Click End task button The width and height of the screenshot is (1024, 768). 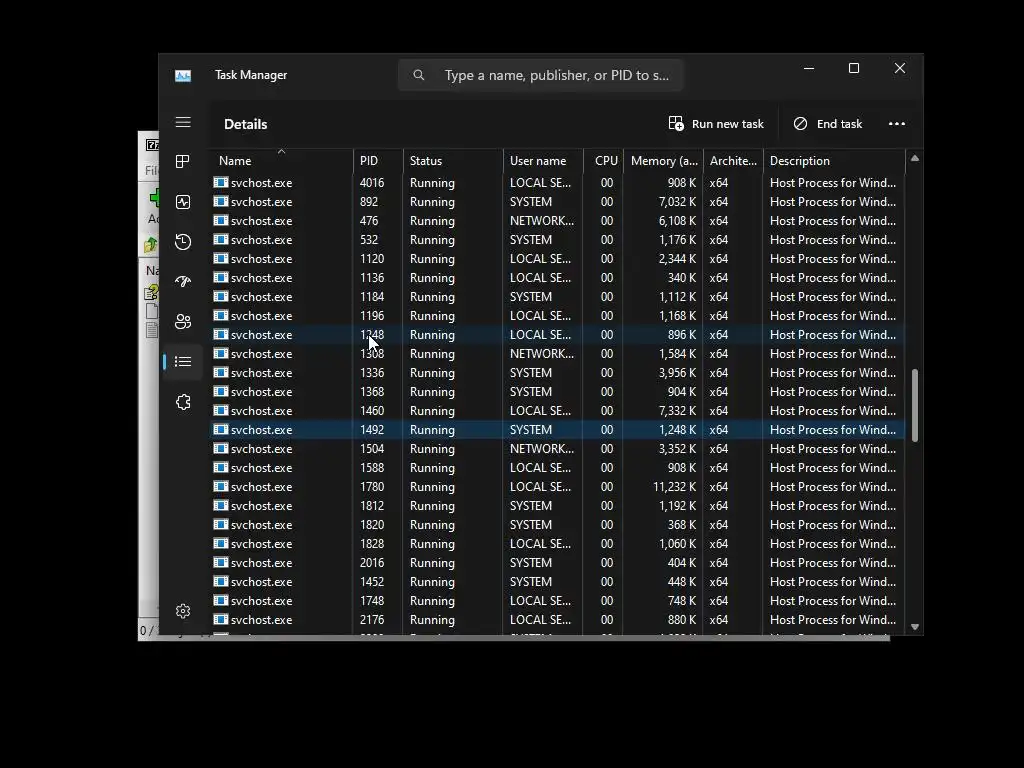tap(827, 123)
